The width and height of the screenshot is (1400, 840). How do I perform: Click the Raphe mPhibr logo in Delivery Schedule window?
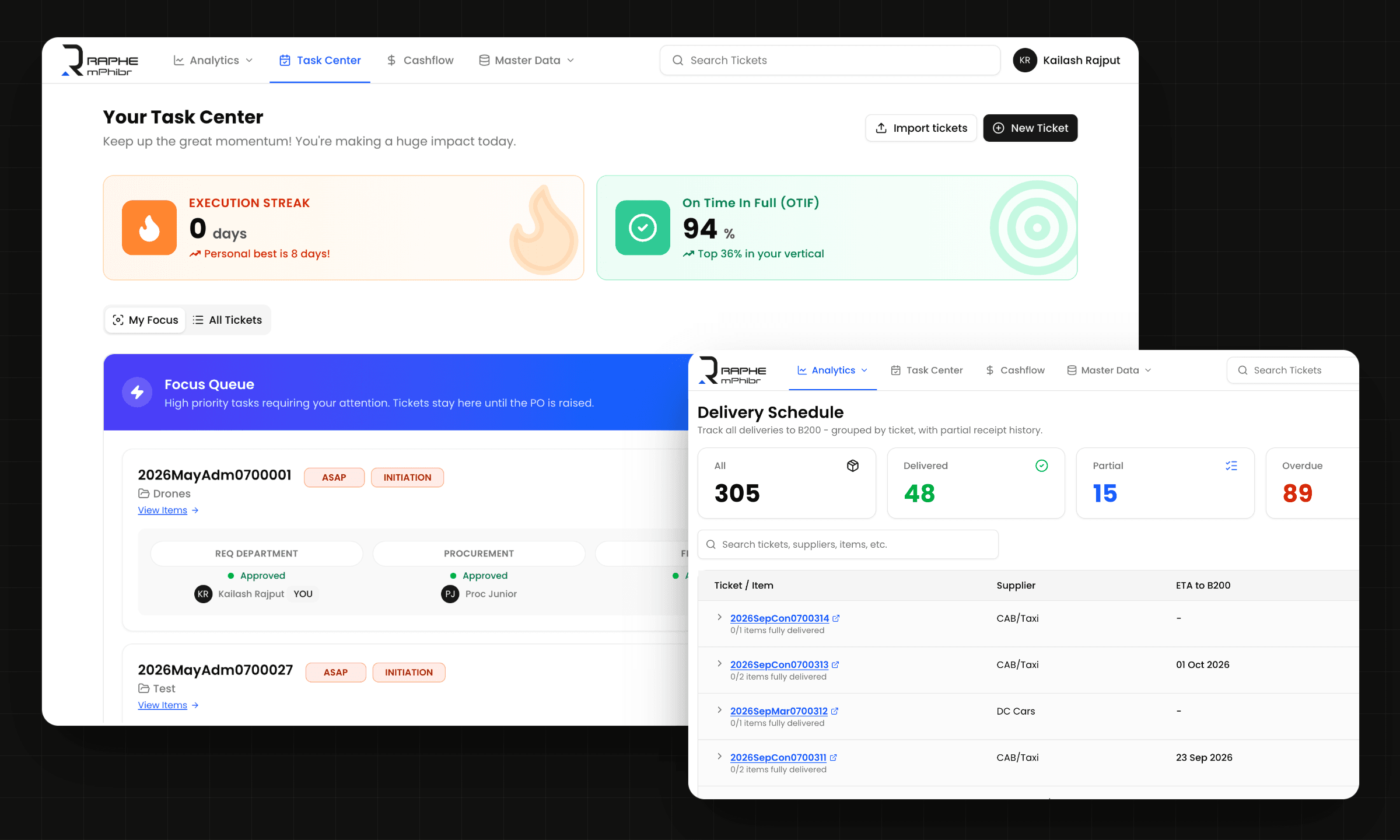point(732,370)
